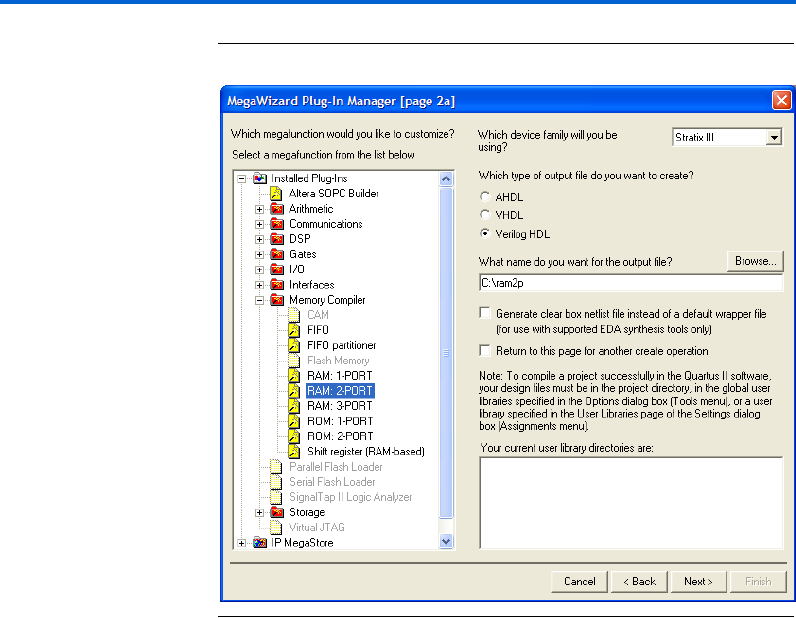This screenshot has width=796, height=618.
Task: Click the Parallel Flash Loader icon
Action: point(276,467)
